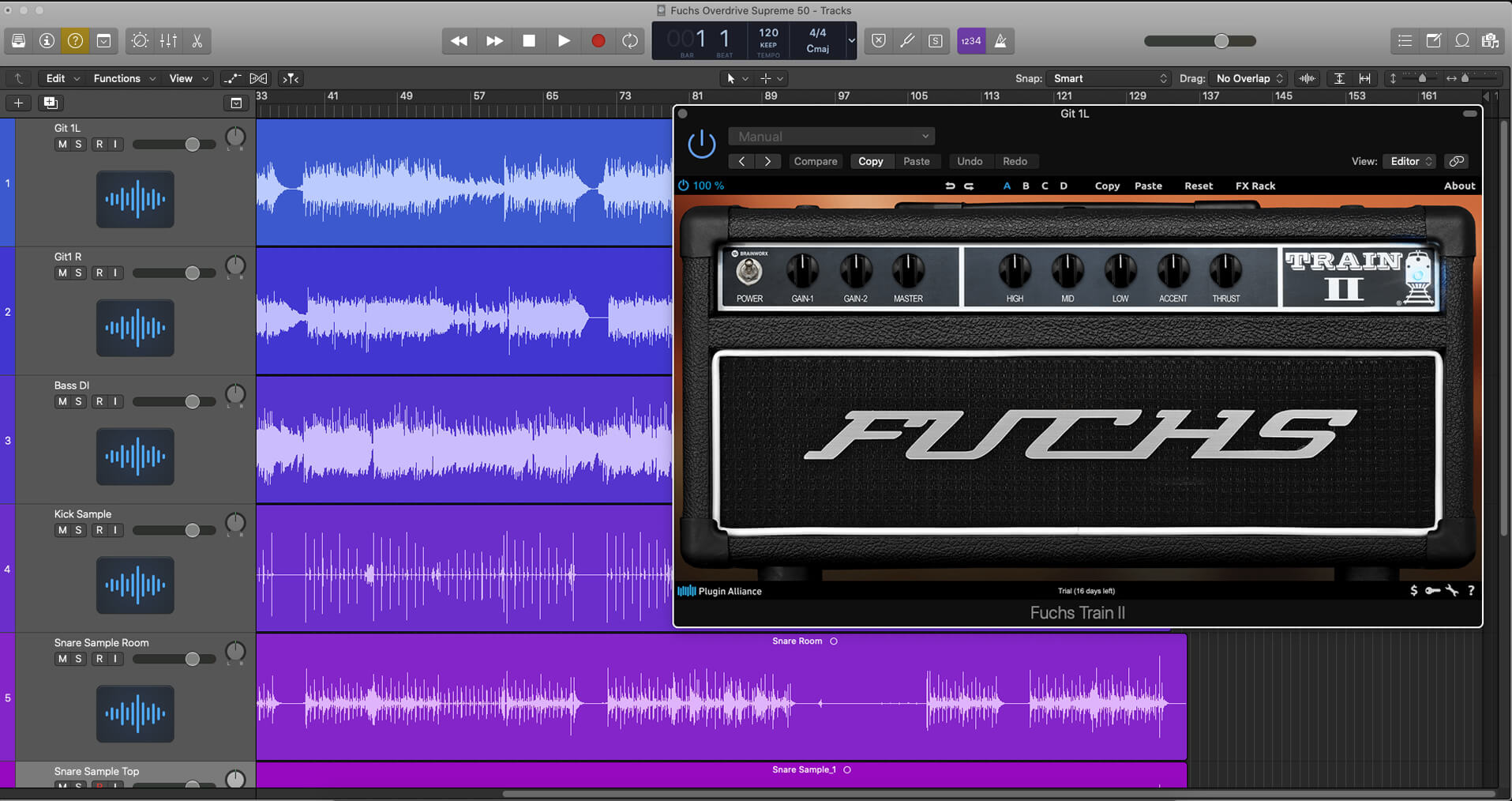The height and width of the screenshot is (801, 1512).
Task: Open the Mixer faders icon
Action: click(168, 41)
